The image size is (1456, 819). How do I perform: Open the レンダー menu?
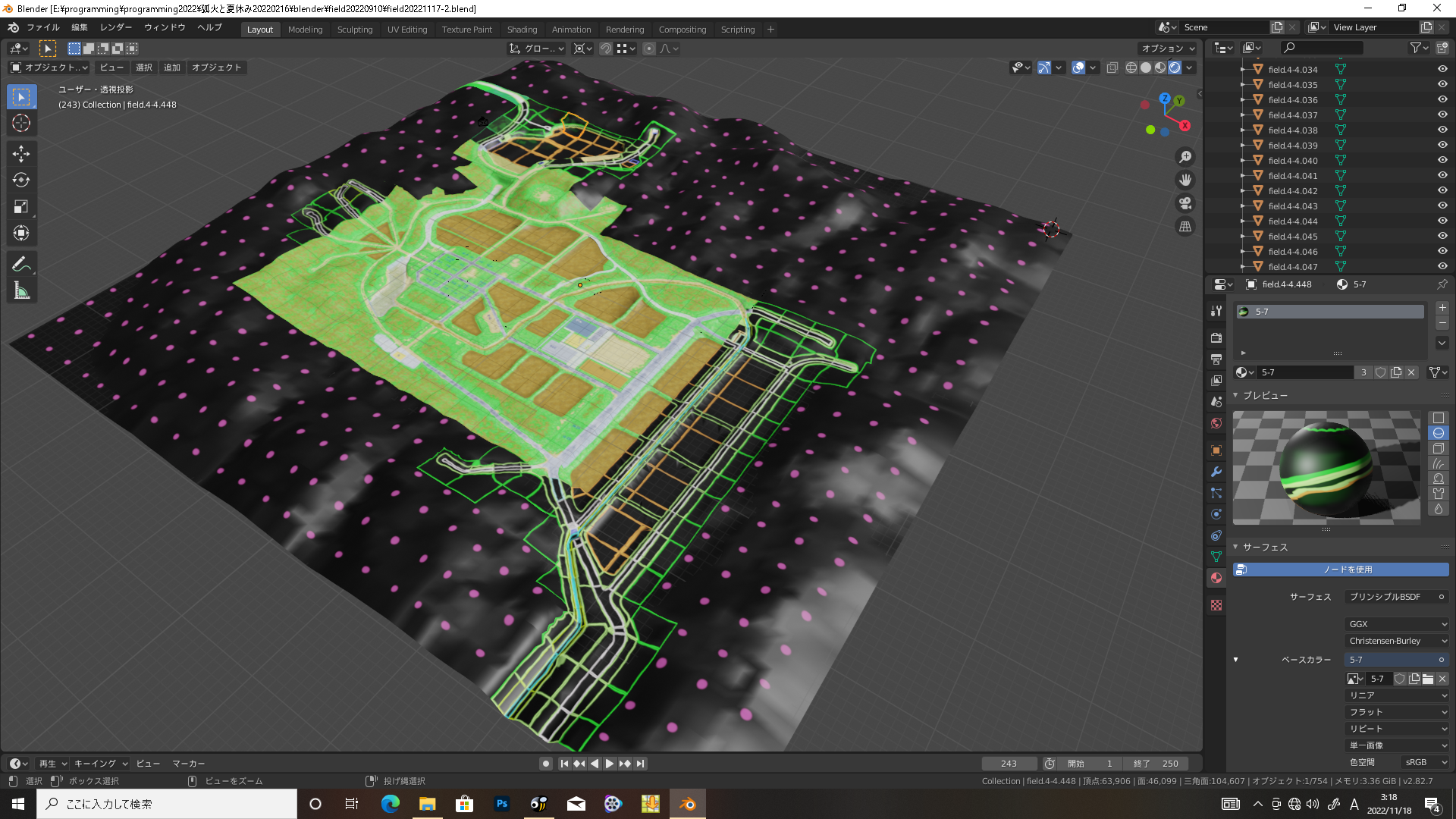click(116, 27)
